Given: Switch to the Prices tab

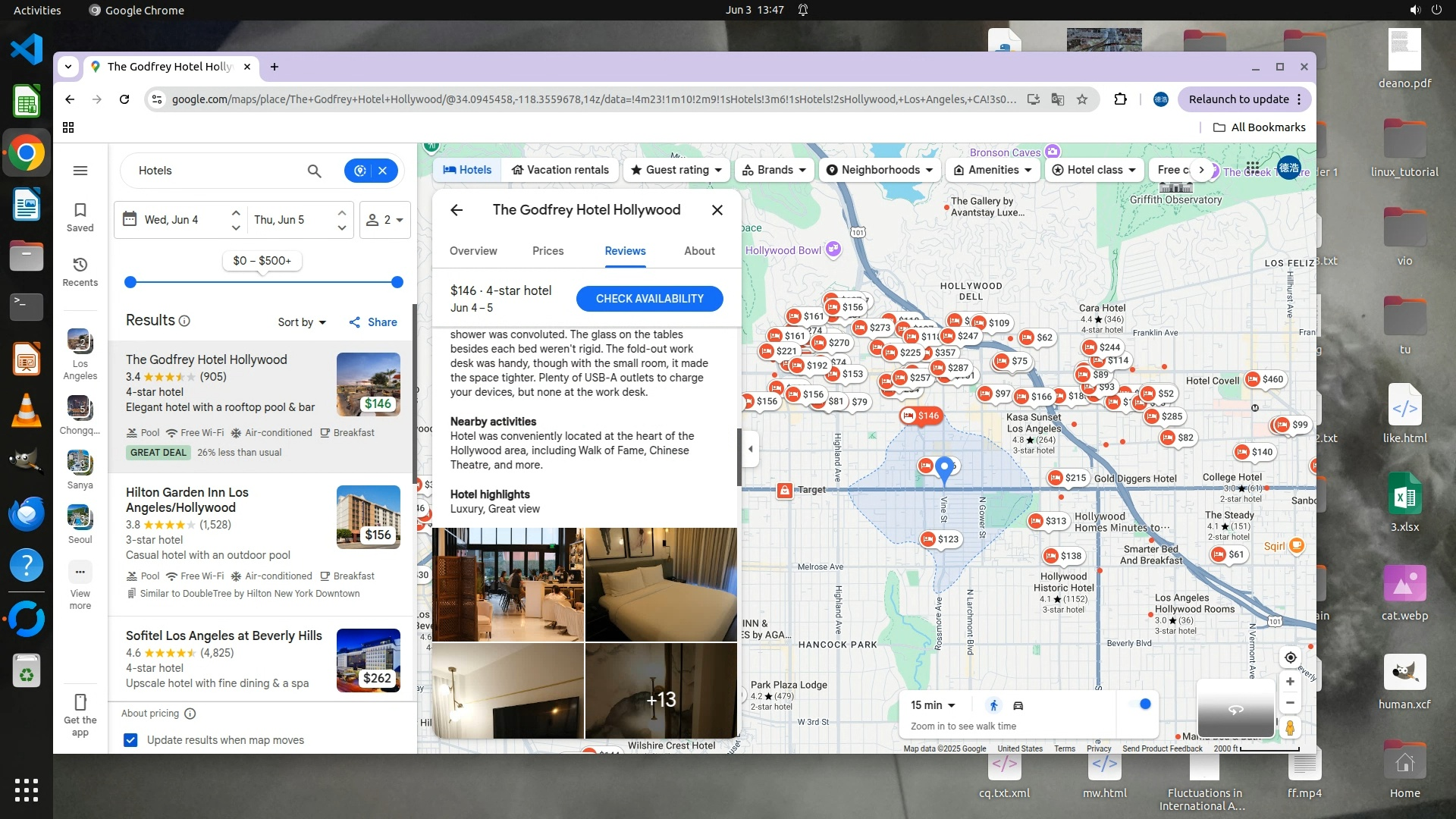Looking at the screenshot, I should (548, 251).
